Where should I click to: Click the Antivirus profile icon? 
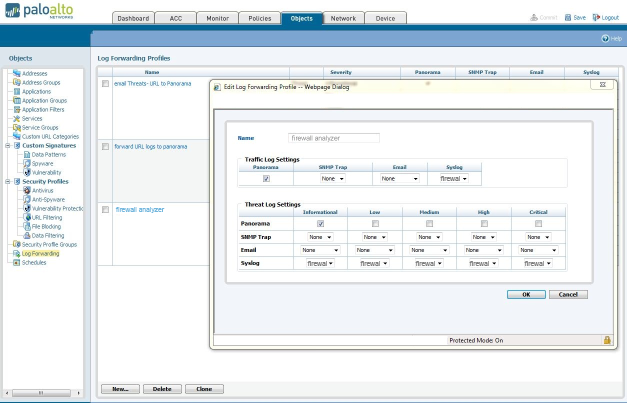(x=26, y=190)
